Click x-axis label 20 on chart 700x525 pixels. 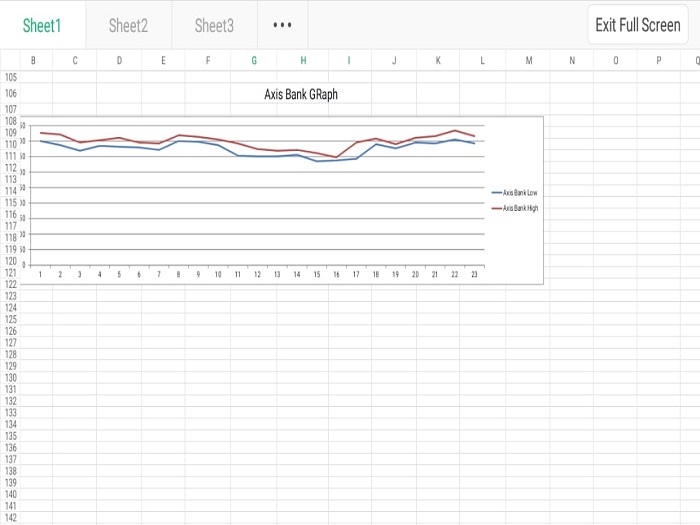tap(415, 274)
